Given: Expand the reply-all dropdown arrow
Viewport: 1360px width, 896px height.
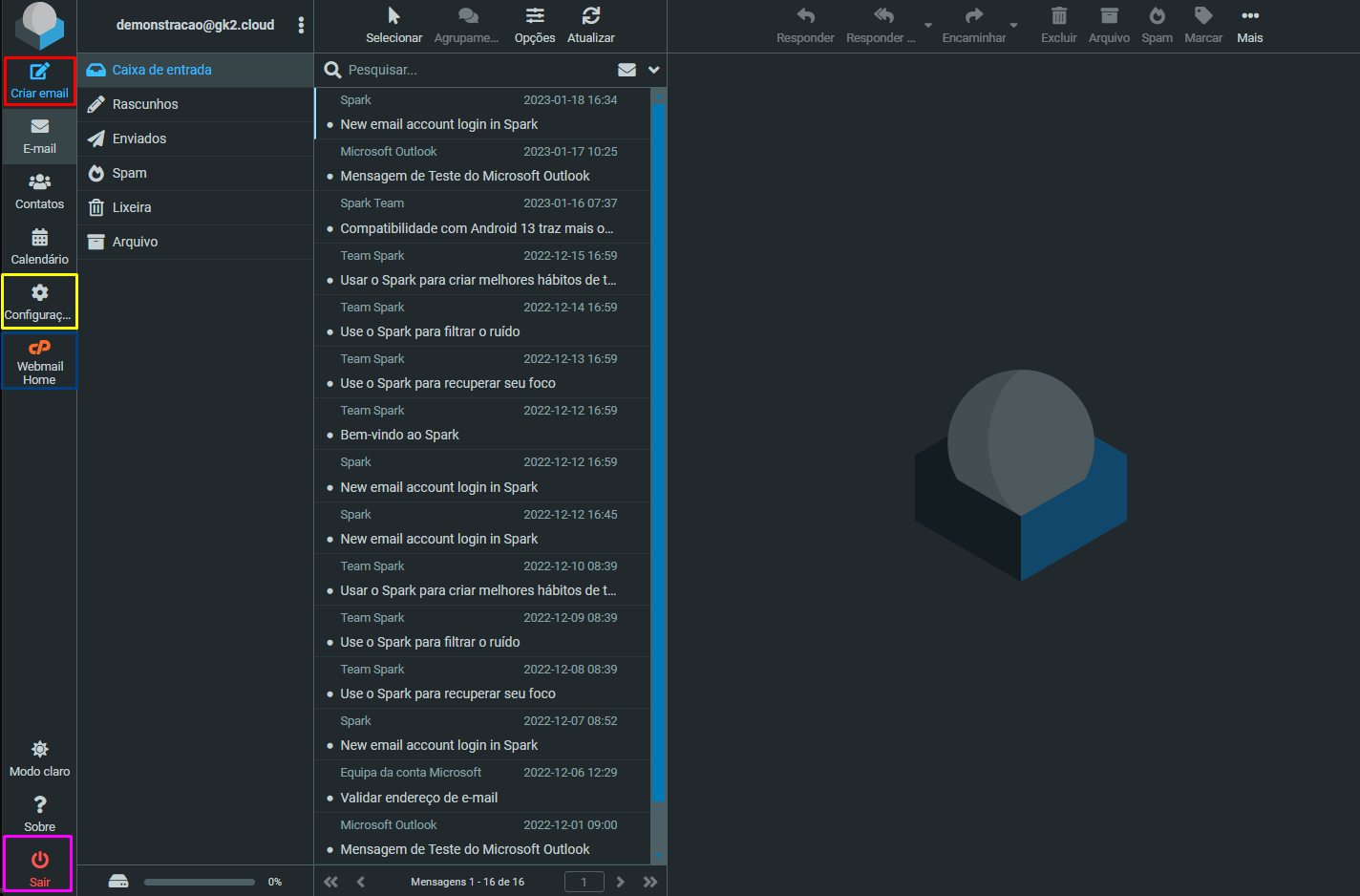Looking at the screenshot, I should tap(927, 26).
